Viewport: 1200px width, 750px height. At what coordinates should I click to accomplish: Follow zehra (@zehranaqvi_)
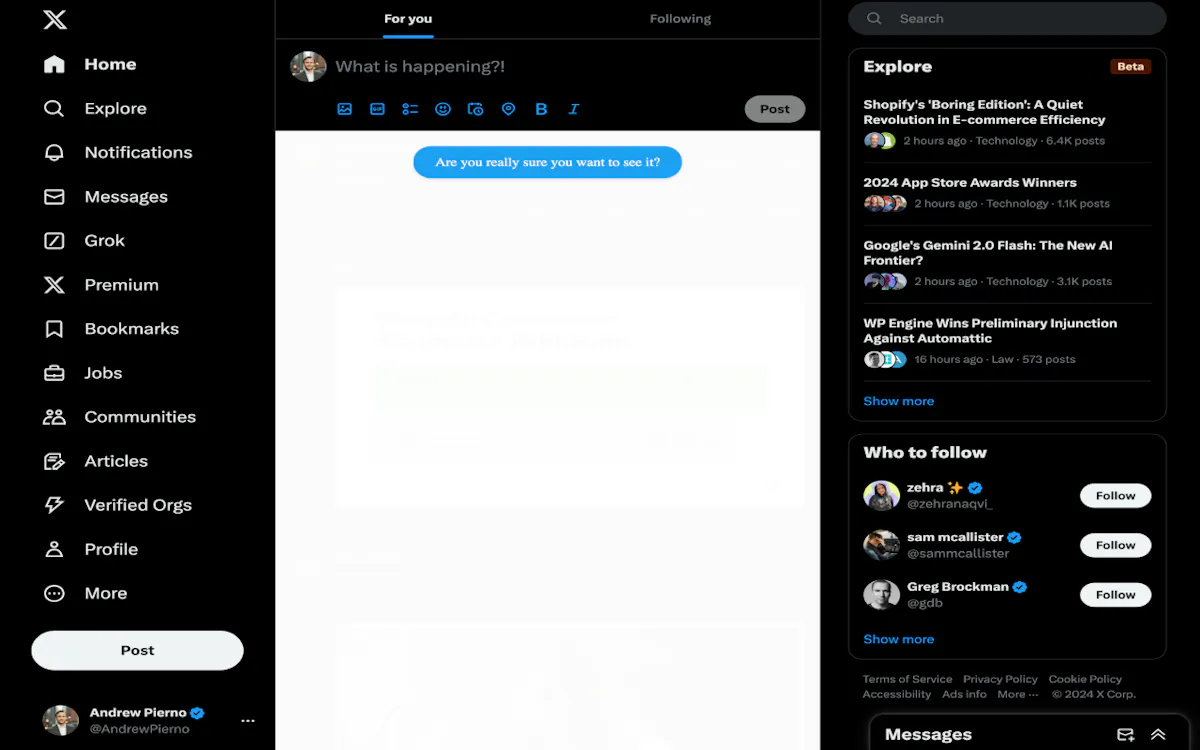pos(1115,496)
